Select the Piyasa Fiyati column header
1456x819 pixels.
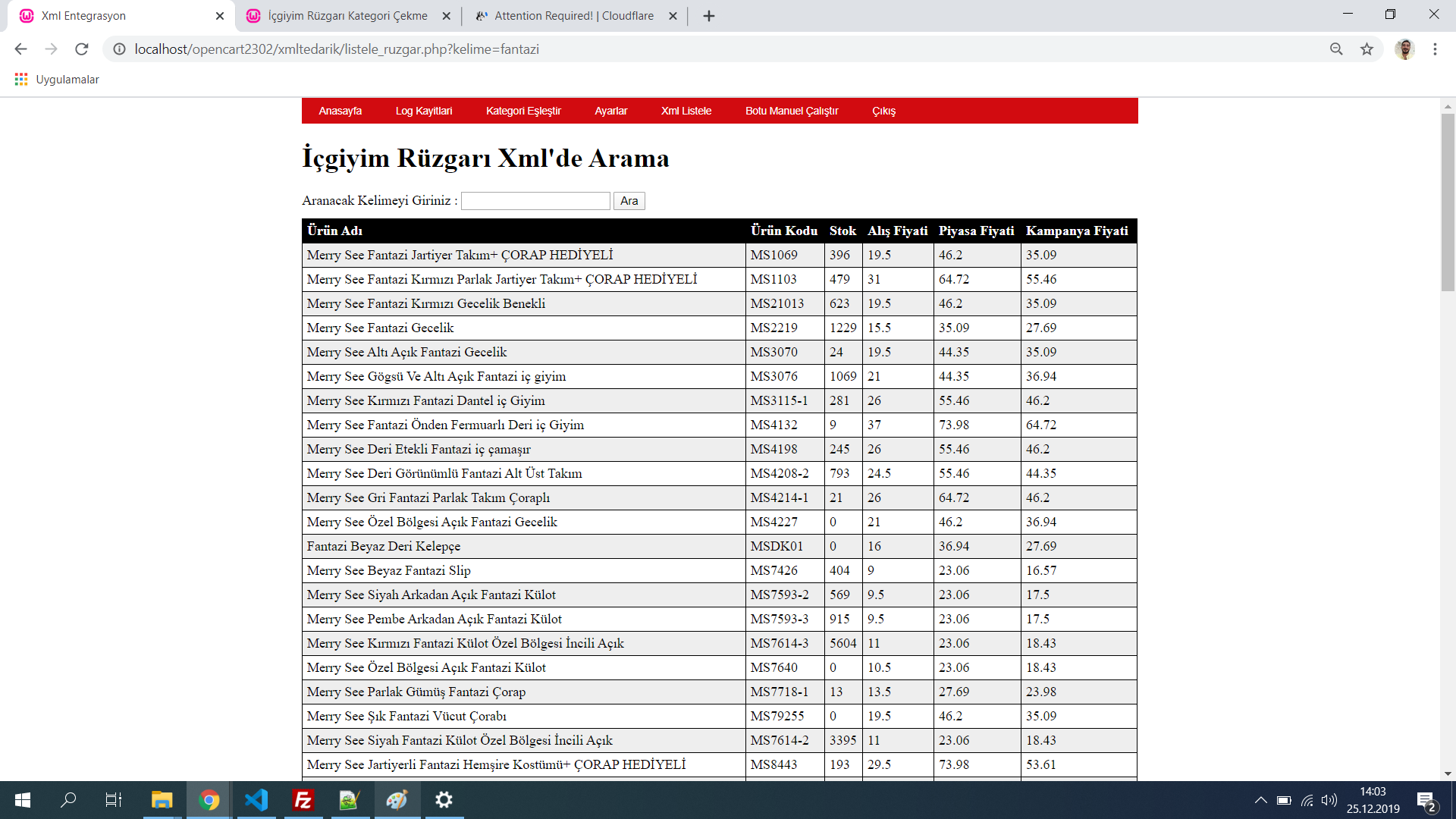coord(977,231)
